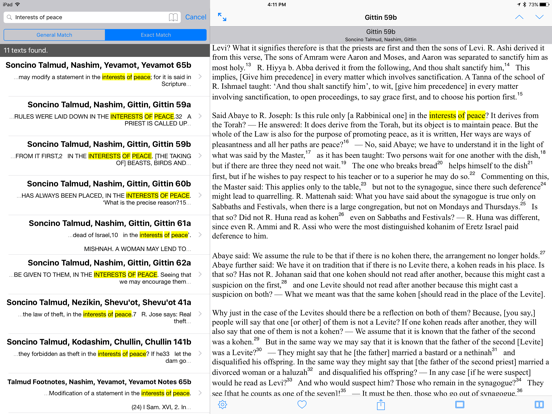Tap the Wi-Fi status icon
The width and height of the screenshot is (552, 414).
pos(18,5)
